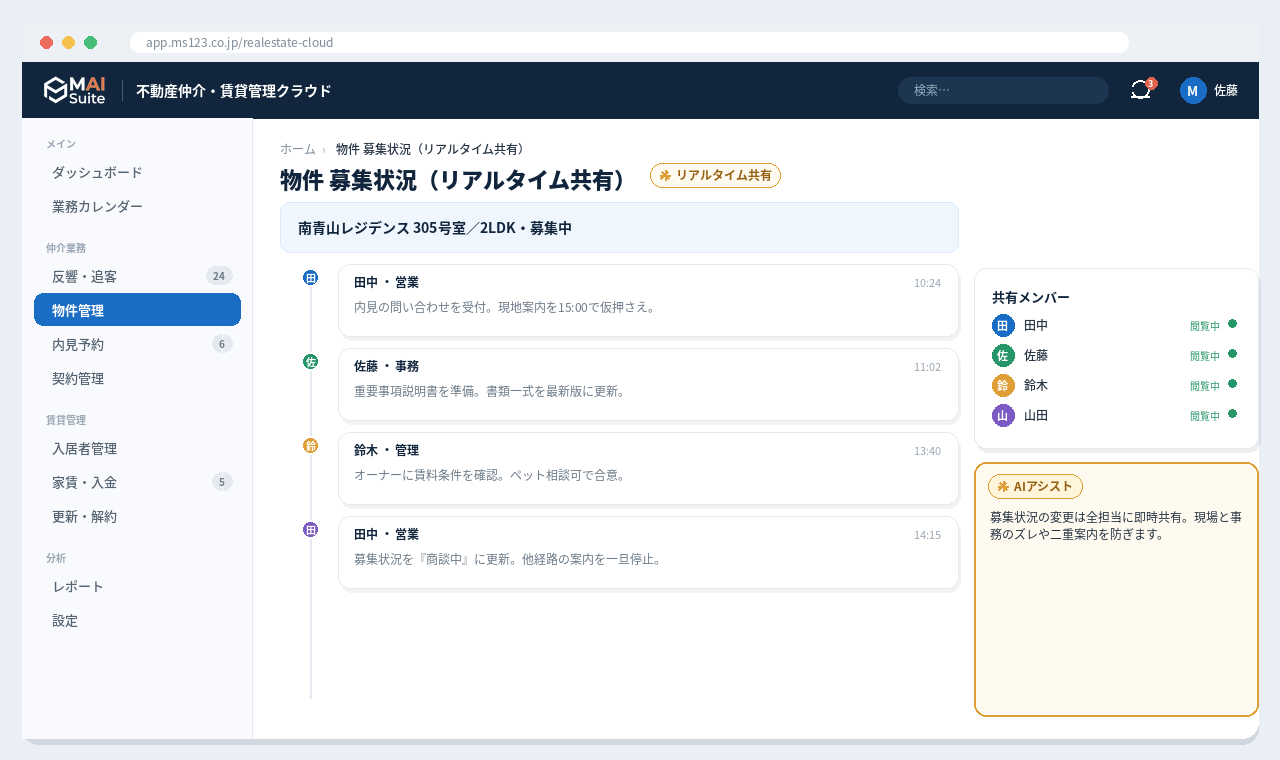Open the sync notifications icon
This screenshot has width=1280, height=760.
click(x=1141, y=90)
